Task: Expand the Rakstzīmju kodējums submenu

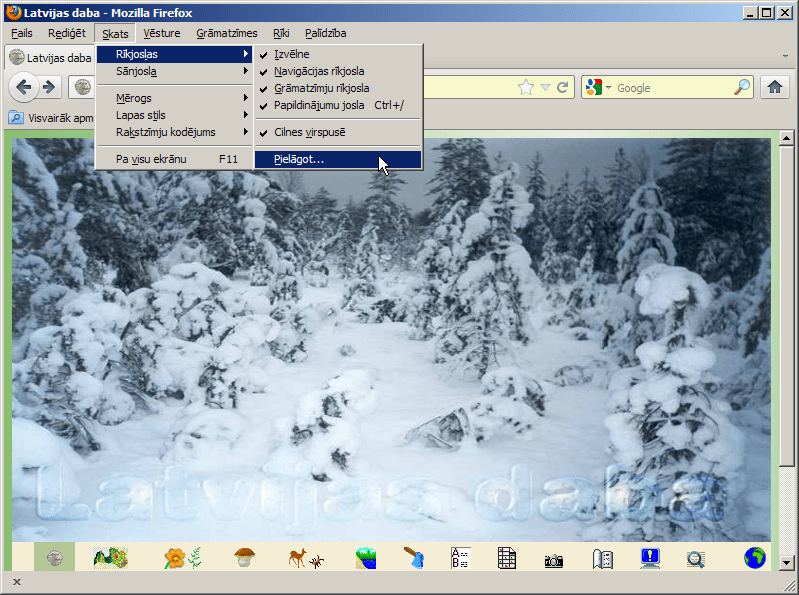Action: (174, 132)
